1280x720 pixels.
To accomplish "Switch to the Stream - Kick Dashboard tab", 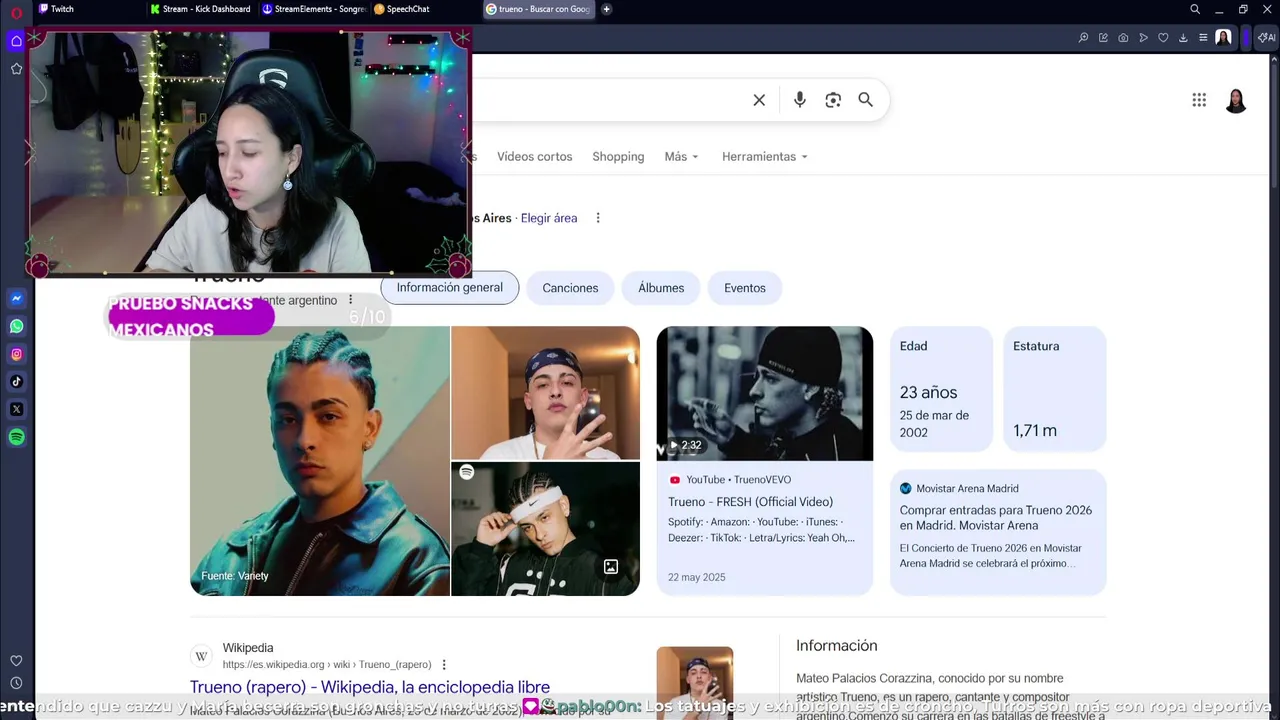I will coord(201,9).
